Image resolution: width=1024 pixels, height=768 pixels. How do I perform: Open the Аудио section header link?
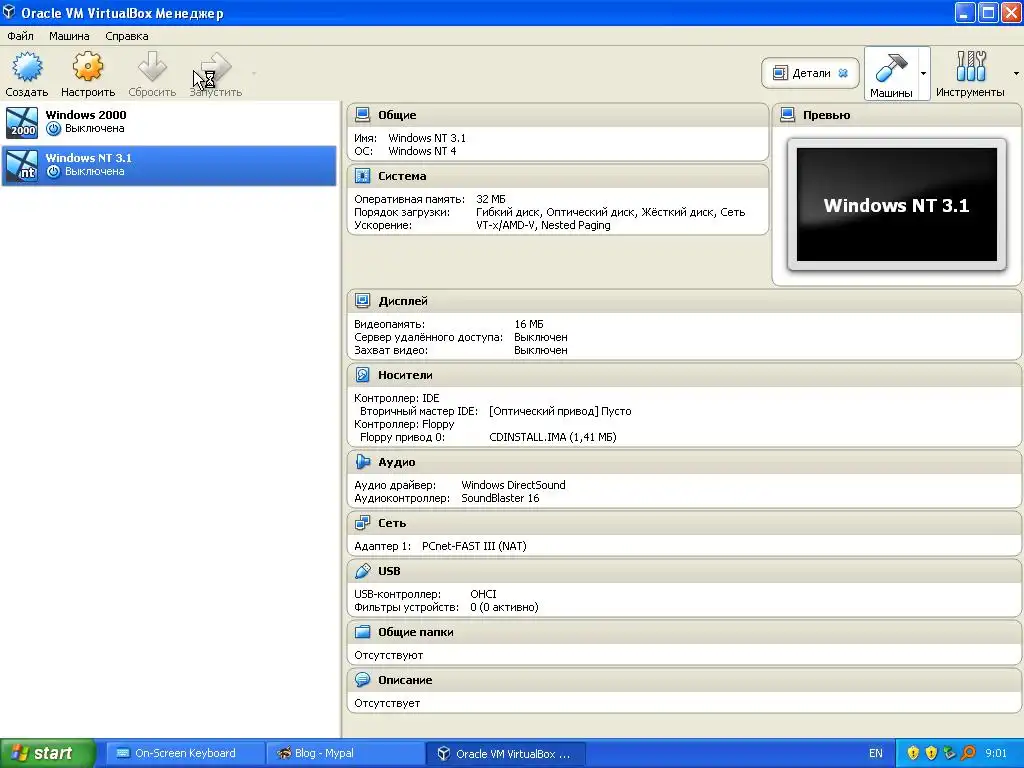[396, 462]
